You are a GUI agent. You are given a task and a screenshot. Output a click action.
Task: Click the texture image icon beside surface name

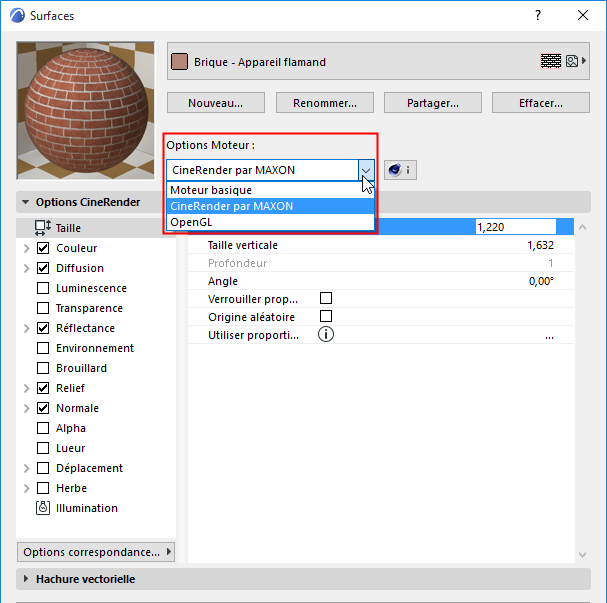(572, 61)
